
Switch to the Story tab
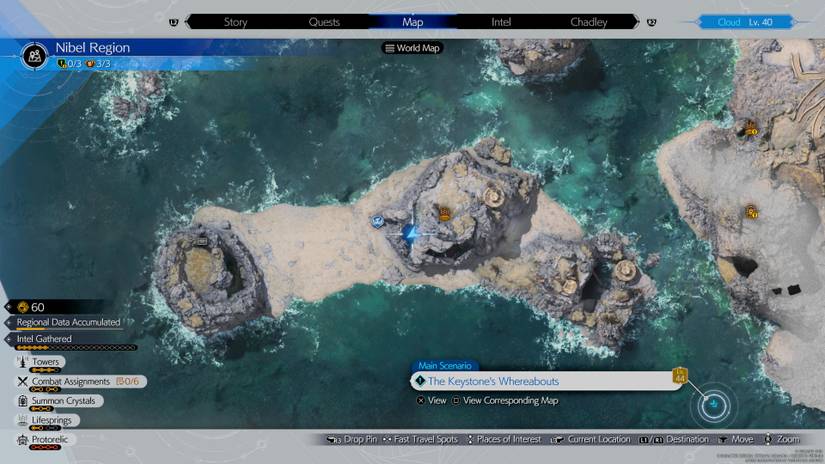click(236, 22)
